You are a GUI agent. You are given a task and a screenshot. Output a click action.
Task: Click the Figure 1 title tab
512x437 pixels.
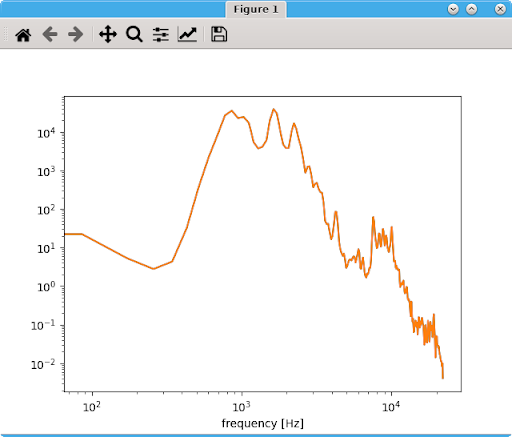(256, 9)
